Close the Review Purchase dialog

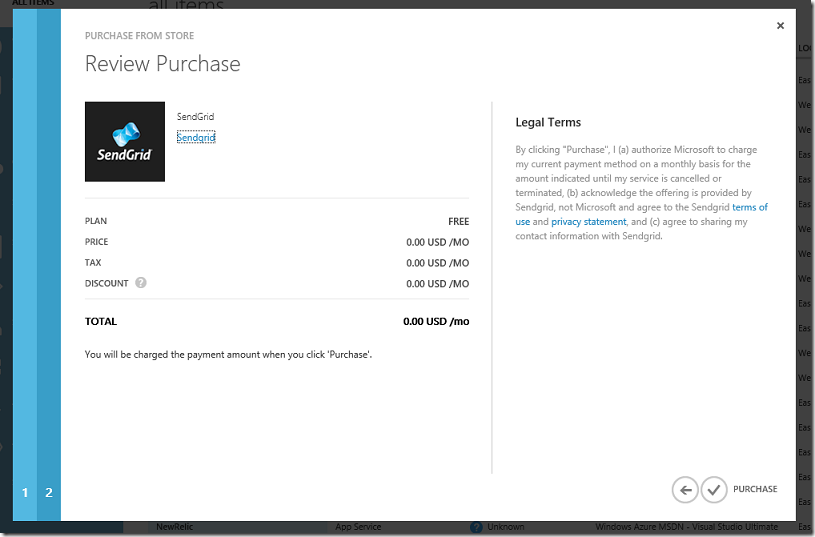pyautogui.click(x=780, y=25)
